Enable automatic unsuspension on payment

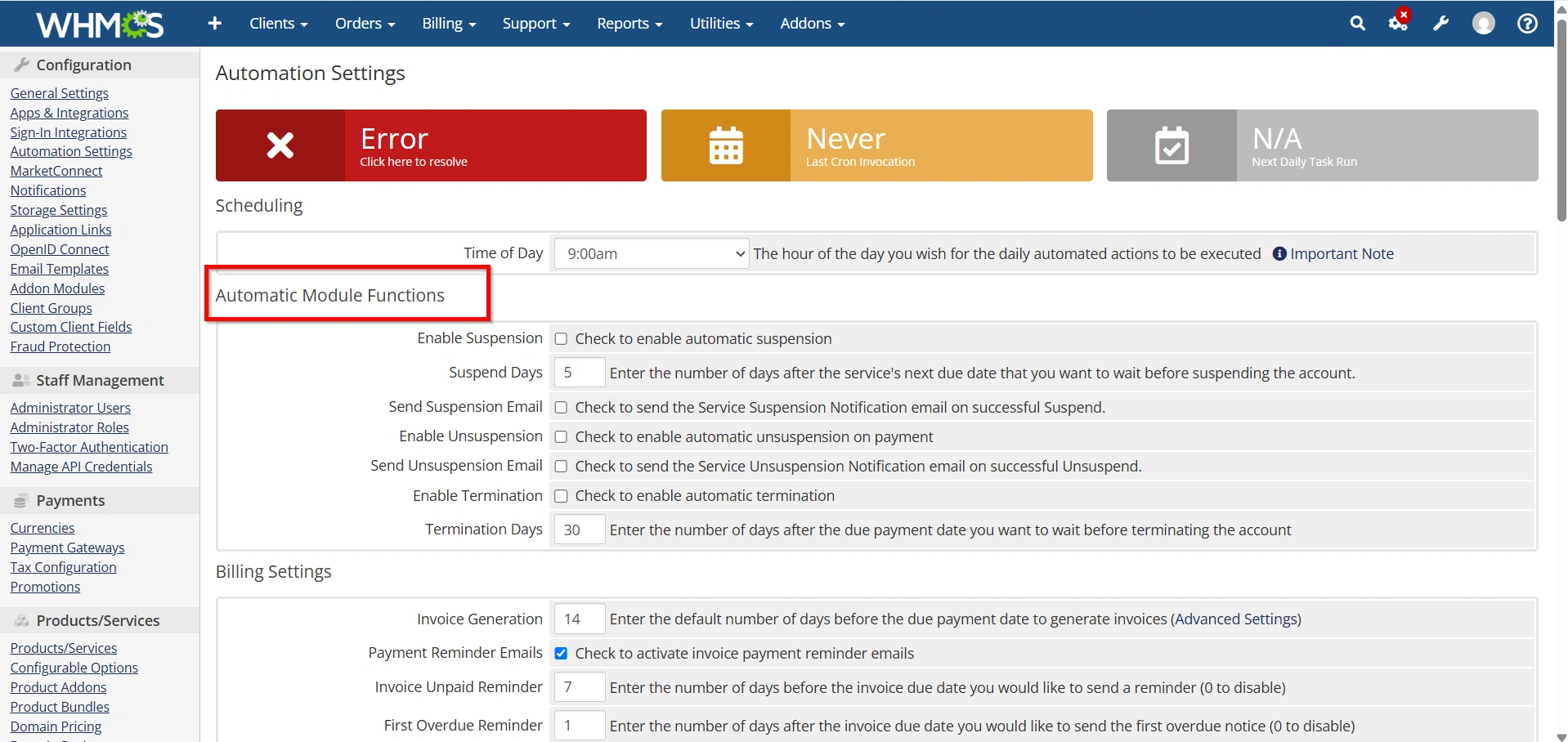(x=561, y=437)
